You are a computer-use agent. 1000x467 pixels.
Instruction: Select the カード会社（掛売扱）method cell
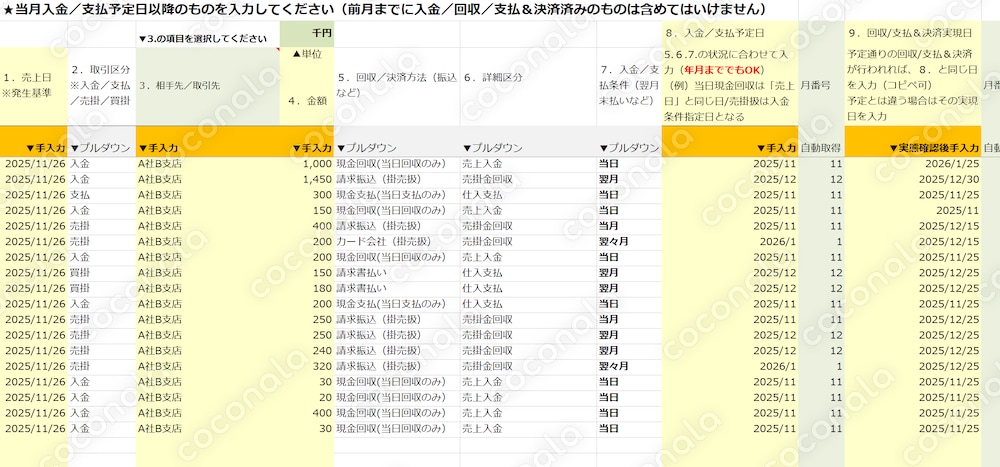coord(397,242)
